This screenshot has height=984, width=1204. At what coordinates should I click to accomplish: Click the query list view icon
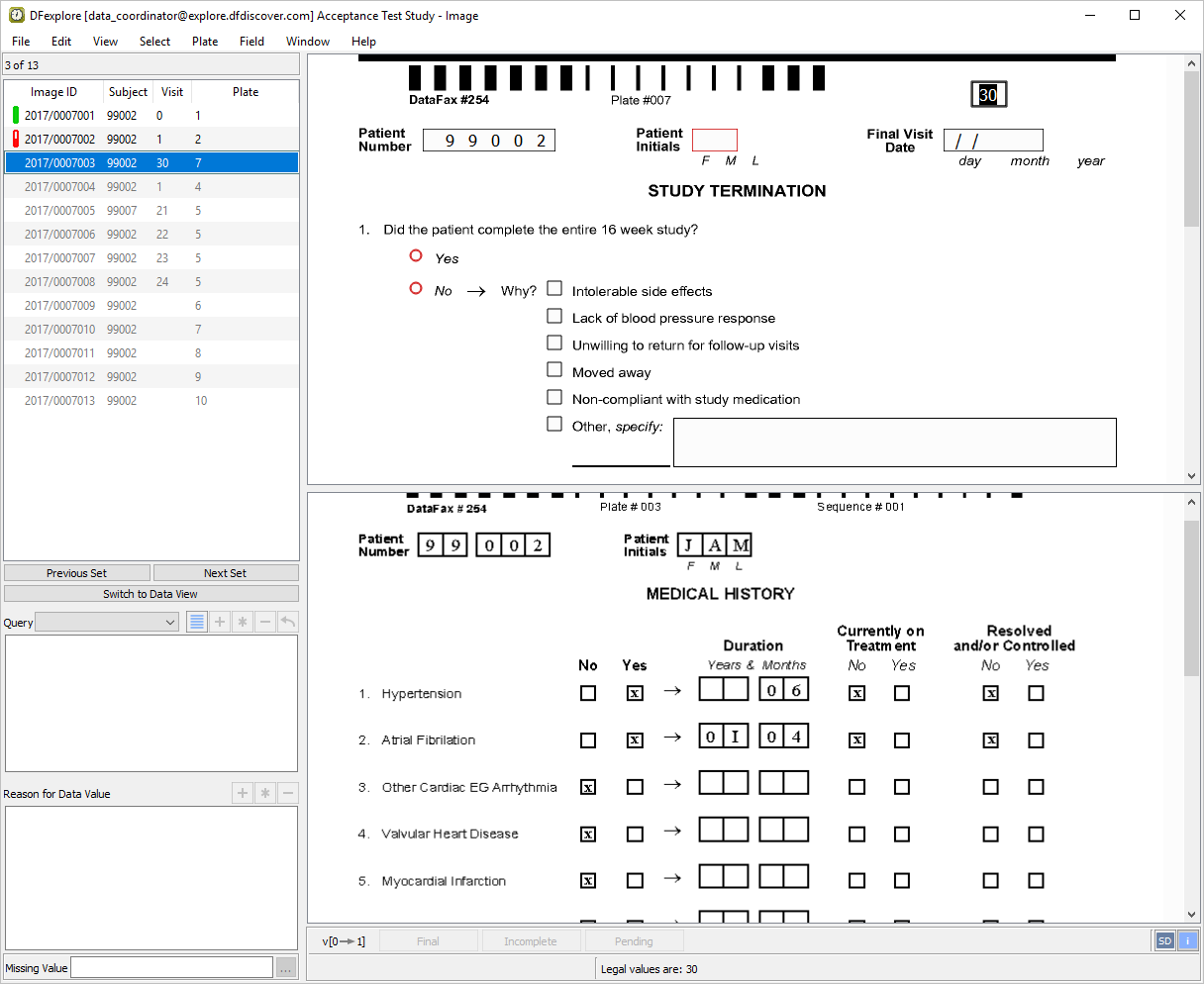coord(197,622)
